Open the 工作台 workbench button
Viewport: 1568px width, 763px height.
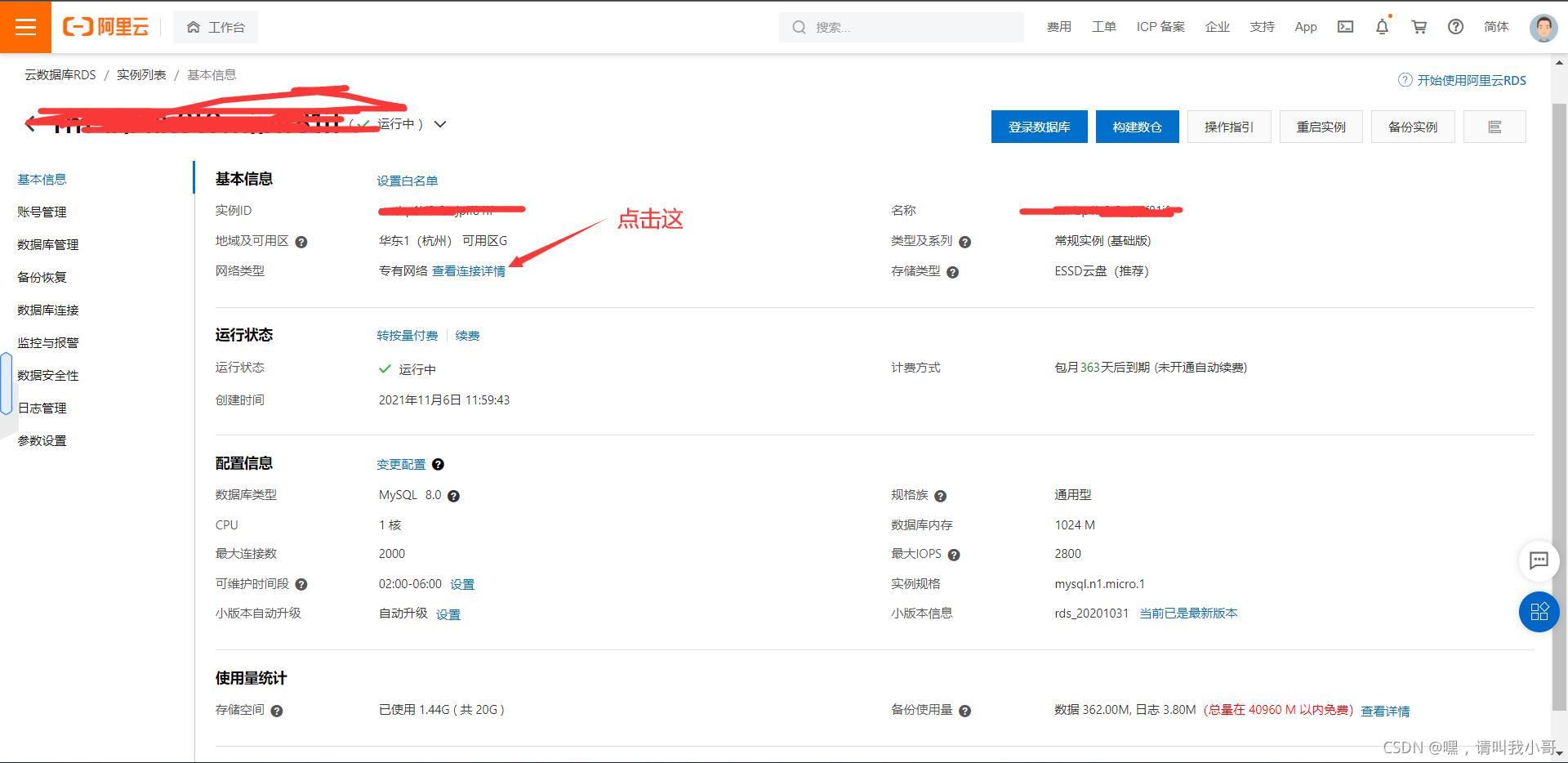pyautogui.click(x=216, y=27)
